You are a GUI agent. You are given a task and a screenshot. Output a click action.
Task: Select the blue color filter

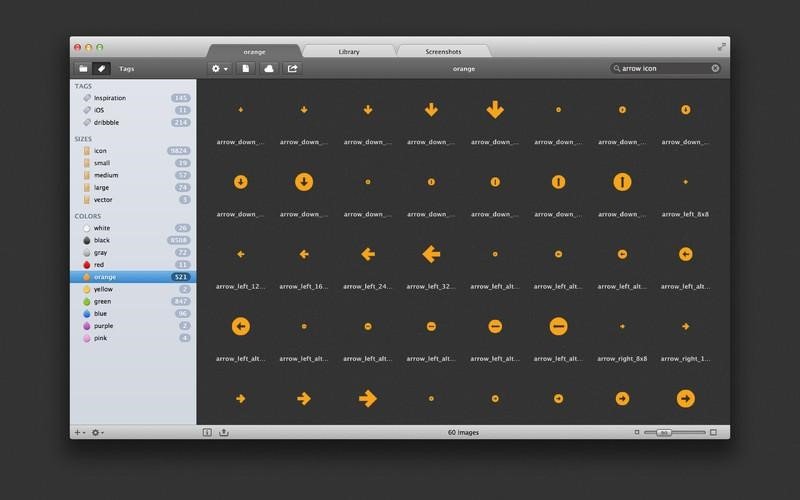pyautogui.click(x=133, y=314)
